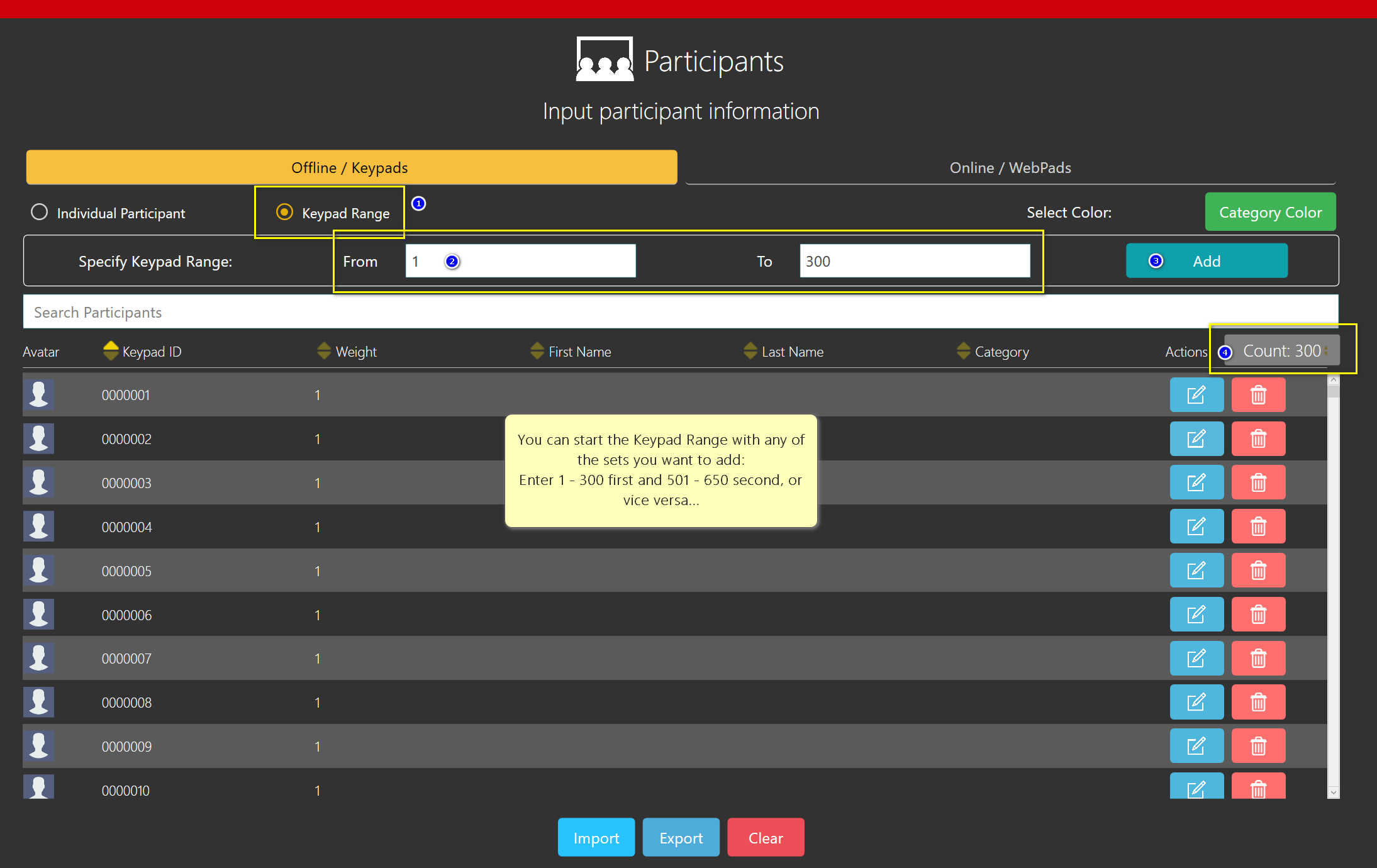Remove participant 0000008 using trash icon
Viewport: 1377px width, 868px height.
pos(1258,702)
